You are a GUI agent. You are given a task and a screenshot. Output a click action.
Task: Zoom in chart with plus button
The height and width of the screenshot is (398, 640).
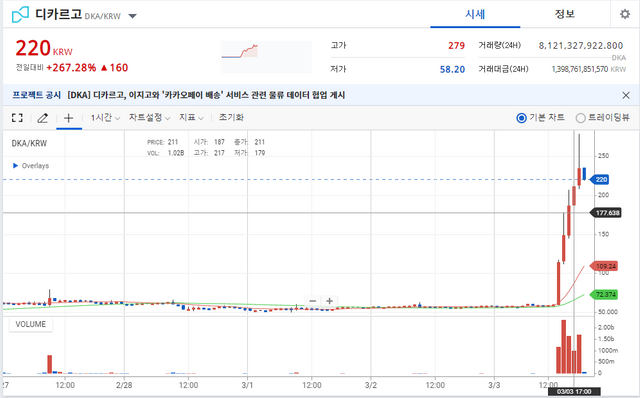(x=329, y=301)
